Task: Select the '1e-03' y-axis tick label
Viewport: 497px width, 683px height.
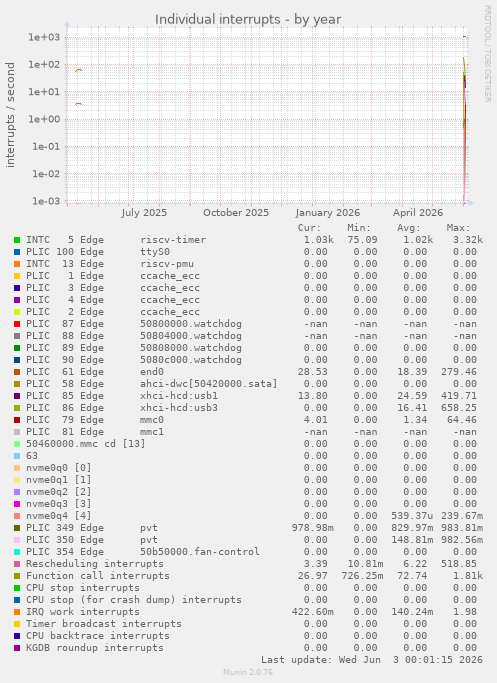Action: (x=45, y=201)
